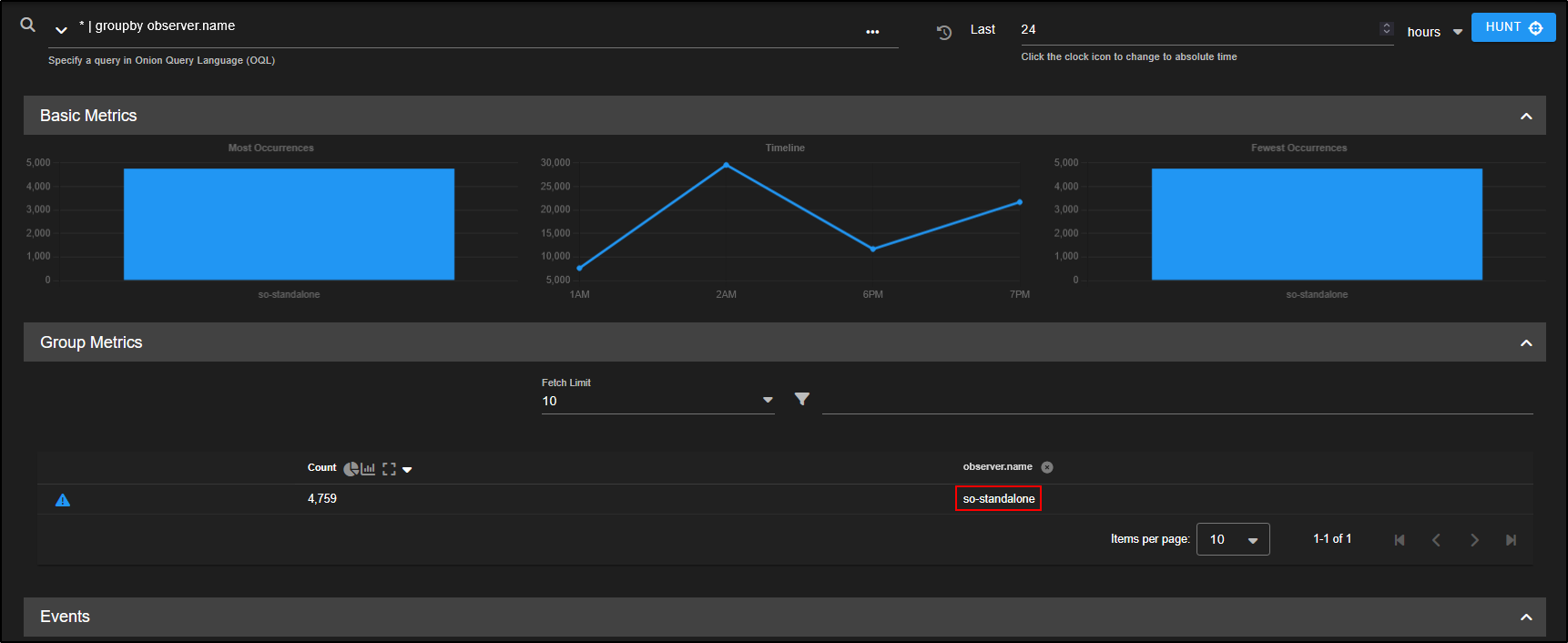The image size is (1568, 643).
Task: Open the Items per page dropdown
Action: coord(1233,539)
